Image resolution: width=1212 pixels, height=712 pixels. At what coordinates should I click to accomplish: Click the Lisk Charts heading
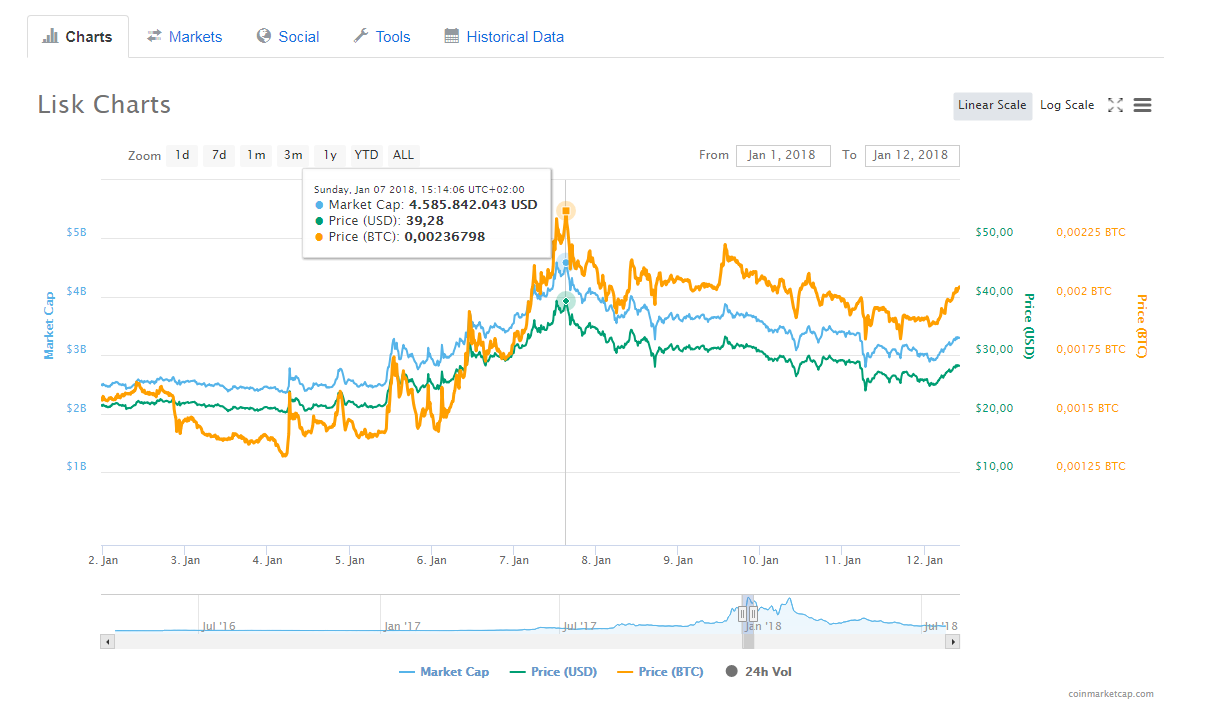coord(104,105)
